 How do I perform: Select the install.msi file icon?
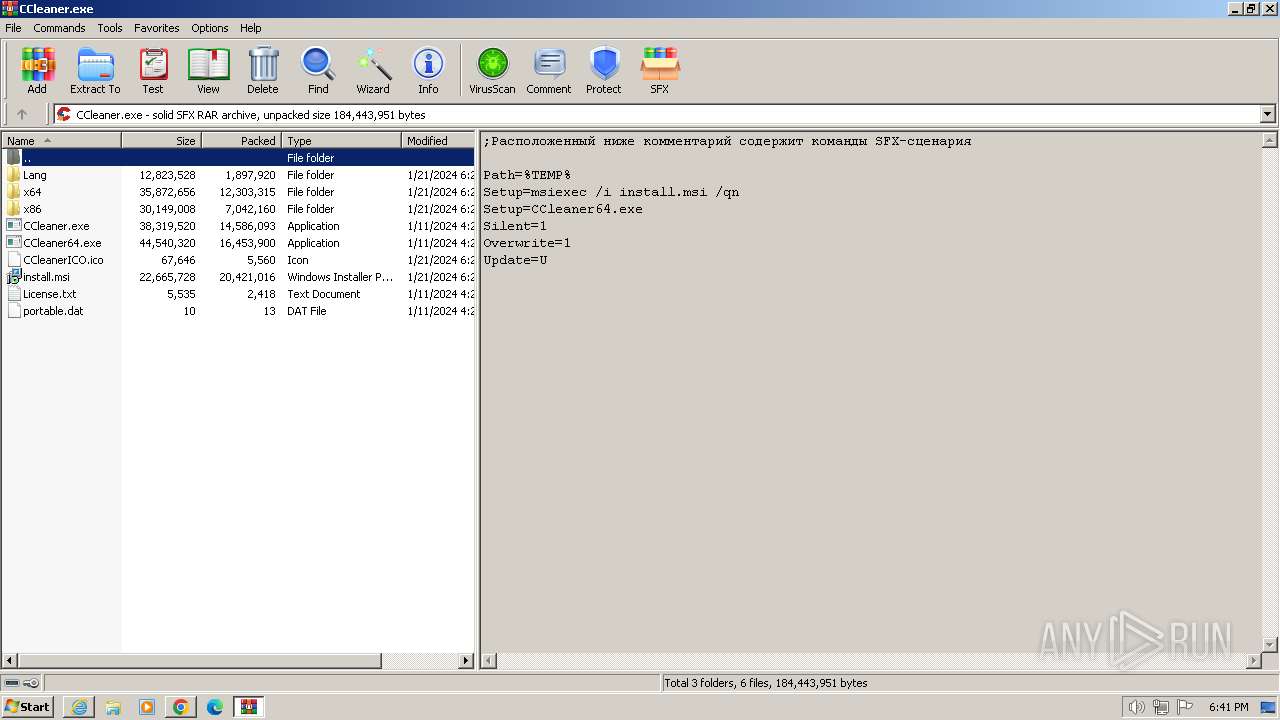point(13,277)
